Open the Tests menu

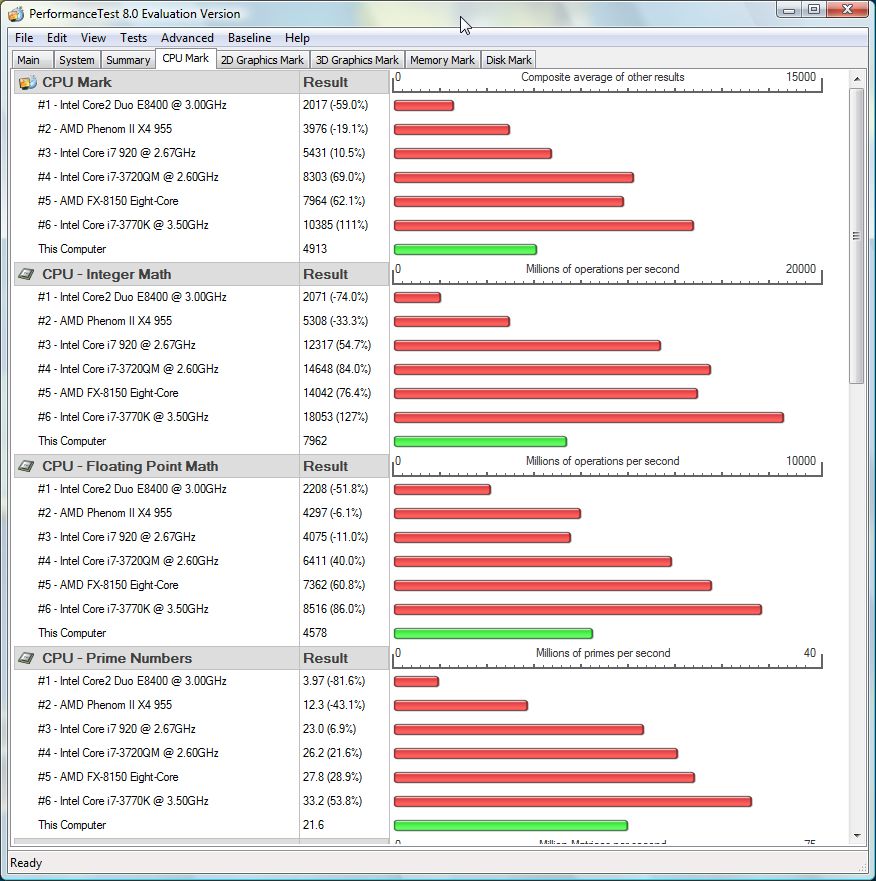[x=133, y=38]
